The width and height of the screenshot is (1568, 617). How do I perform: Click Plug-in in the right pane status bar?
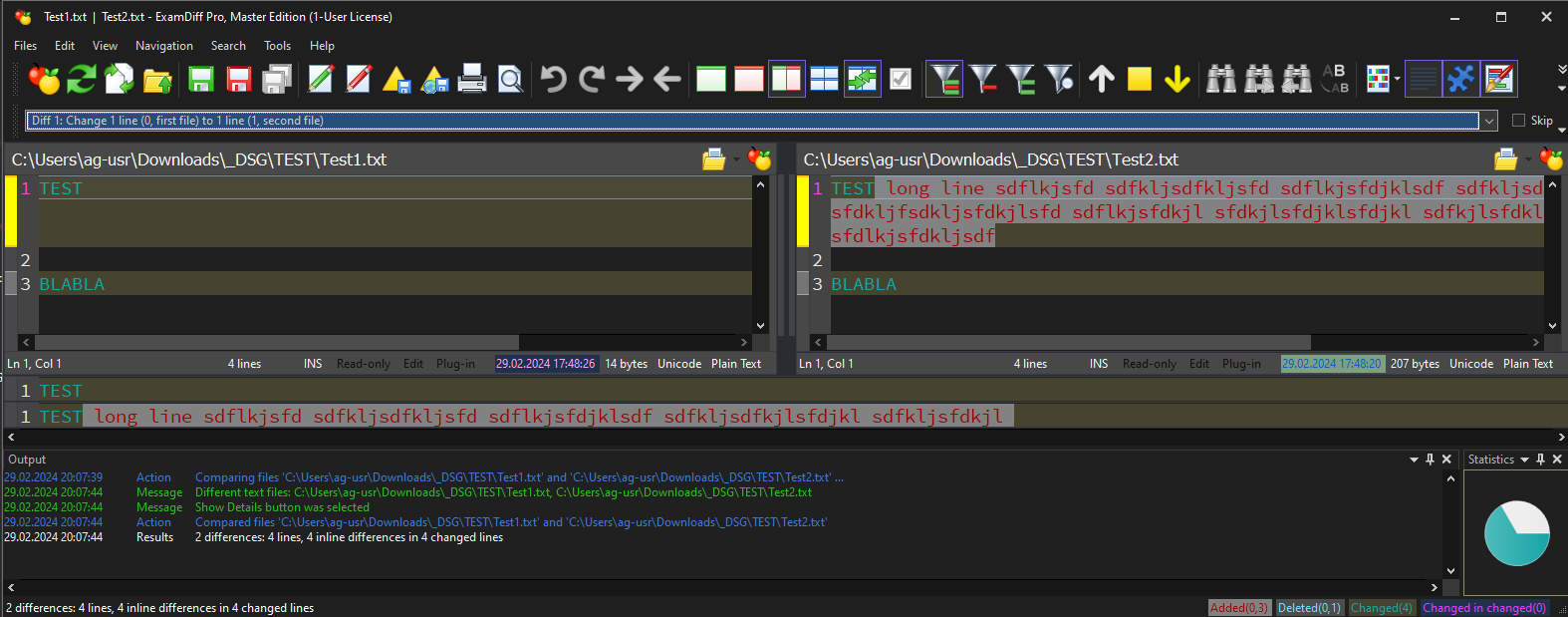[x=1241, y=364]
